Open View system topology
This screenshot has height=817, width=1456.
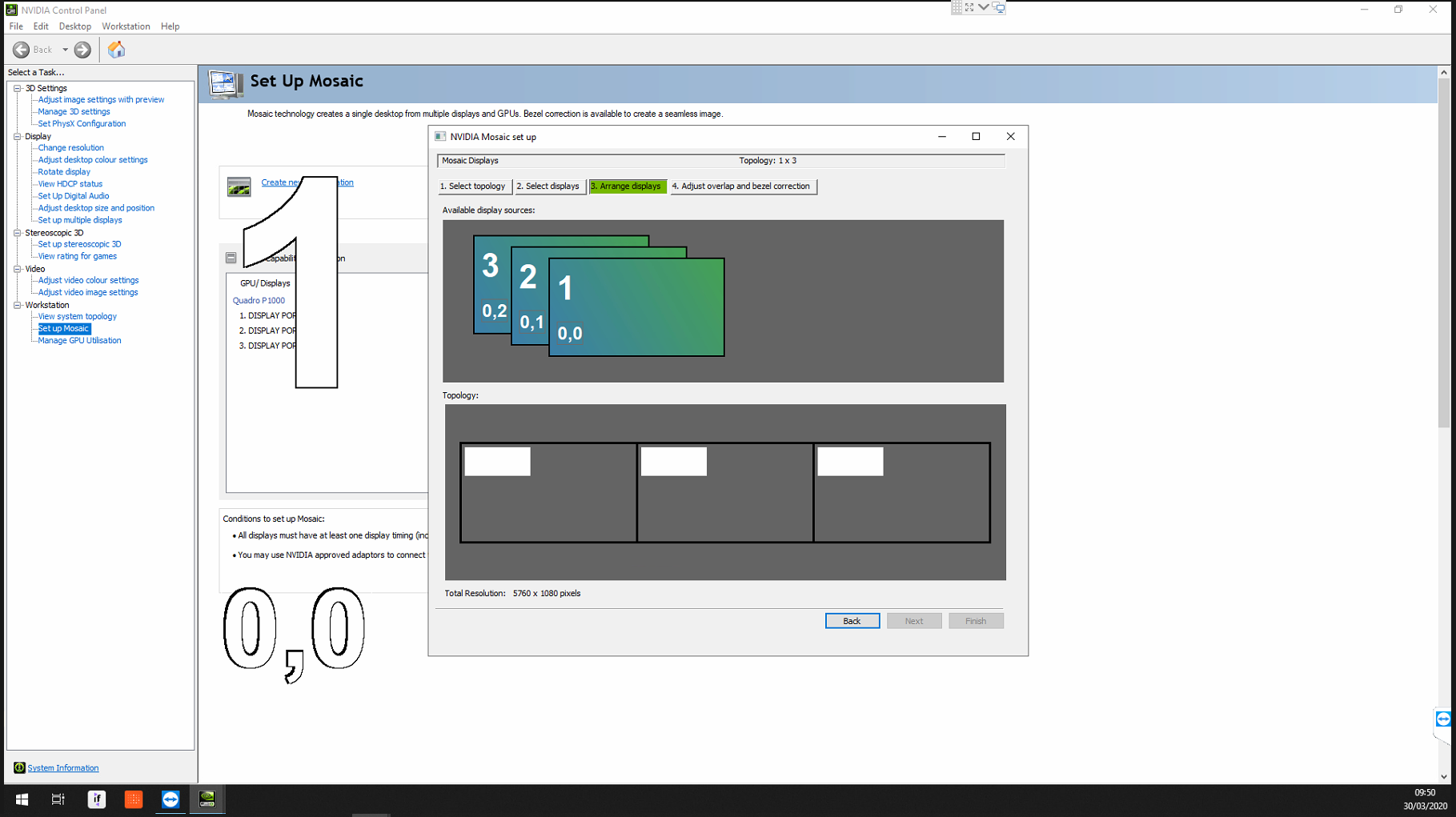(x=77, y=316)
